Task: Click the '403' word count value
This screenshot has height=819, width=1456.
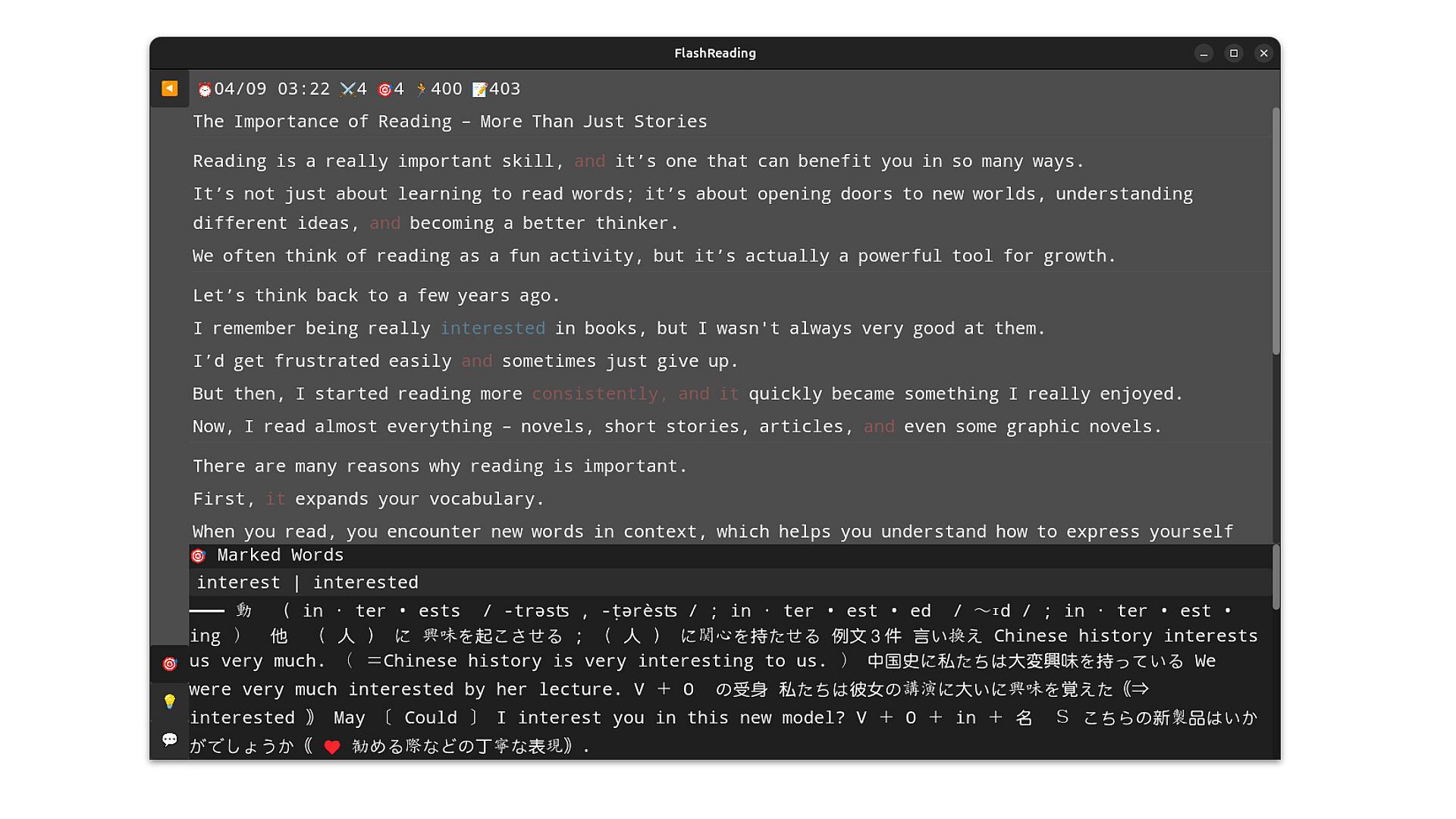Action: click(x=505, y=89)
